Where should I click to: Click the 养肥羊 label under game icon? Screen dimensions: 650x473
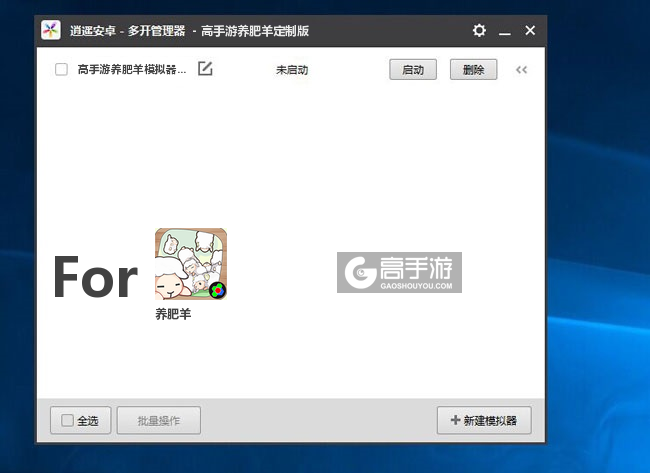pyautogui.click(x=173, y=314)
